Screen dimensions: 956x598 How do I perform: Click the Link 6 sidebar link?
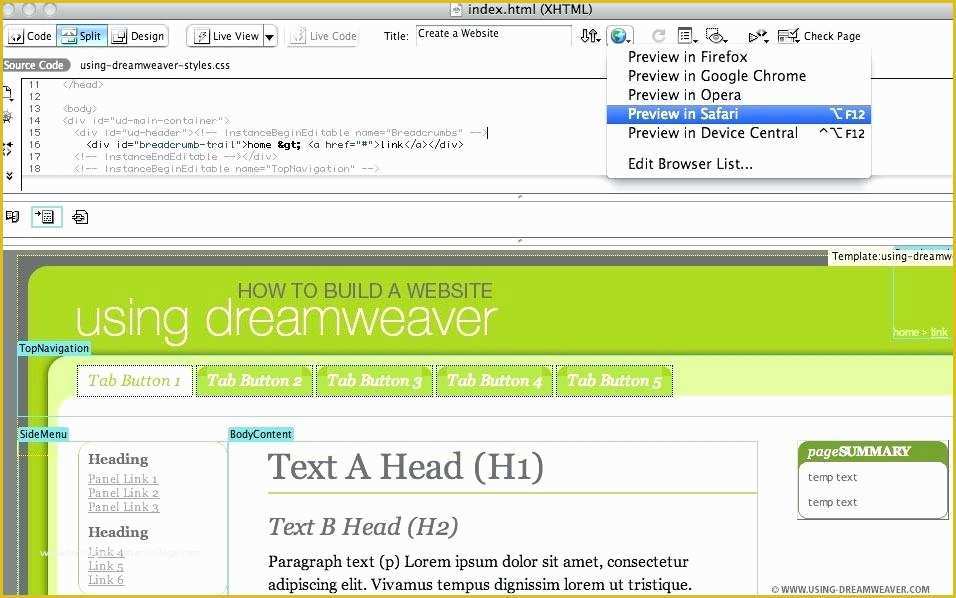(x=105, y=580)
